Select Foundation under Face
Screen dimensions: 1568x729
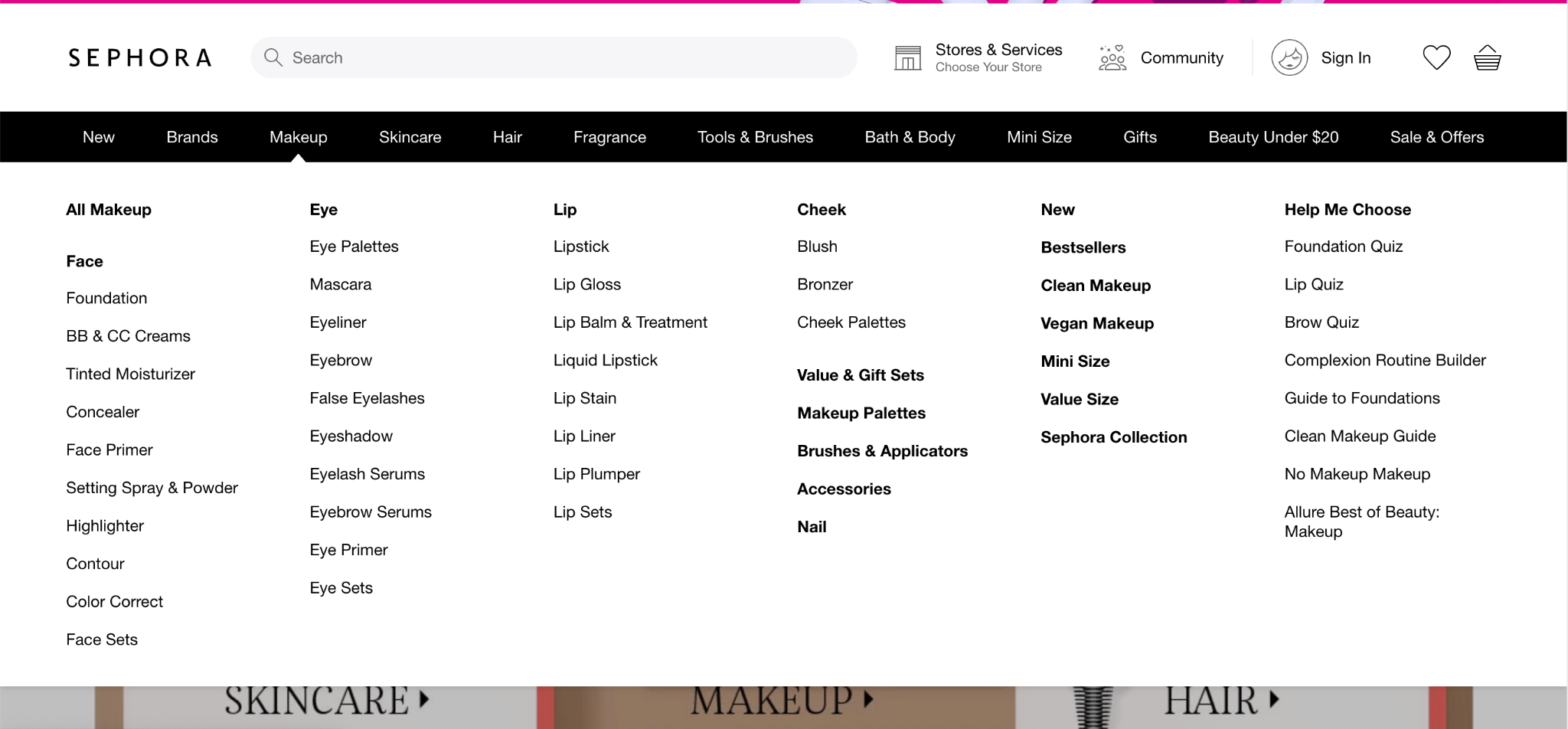(106, 298)
